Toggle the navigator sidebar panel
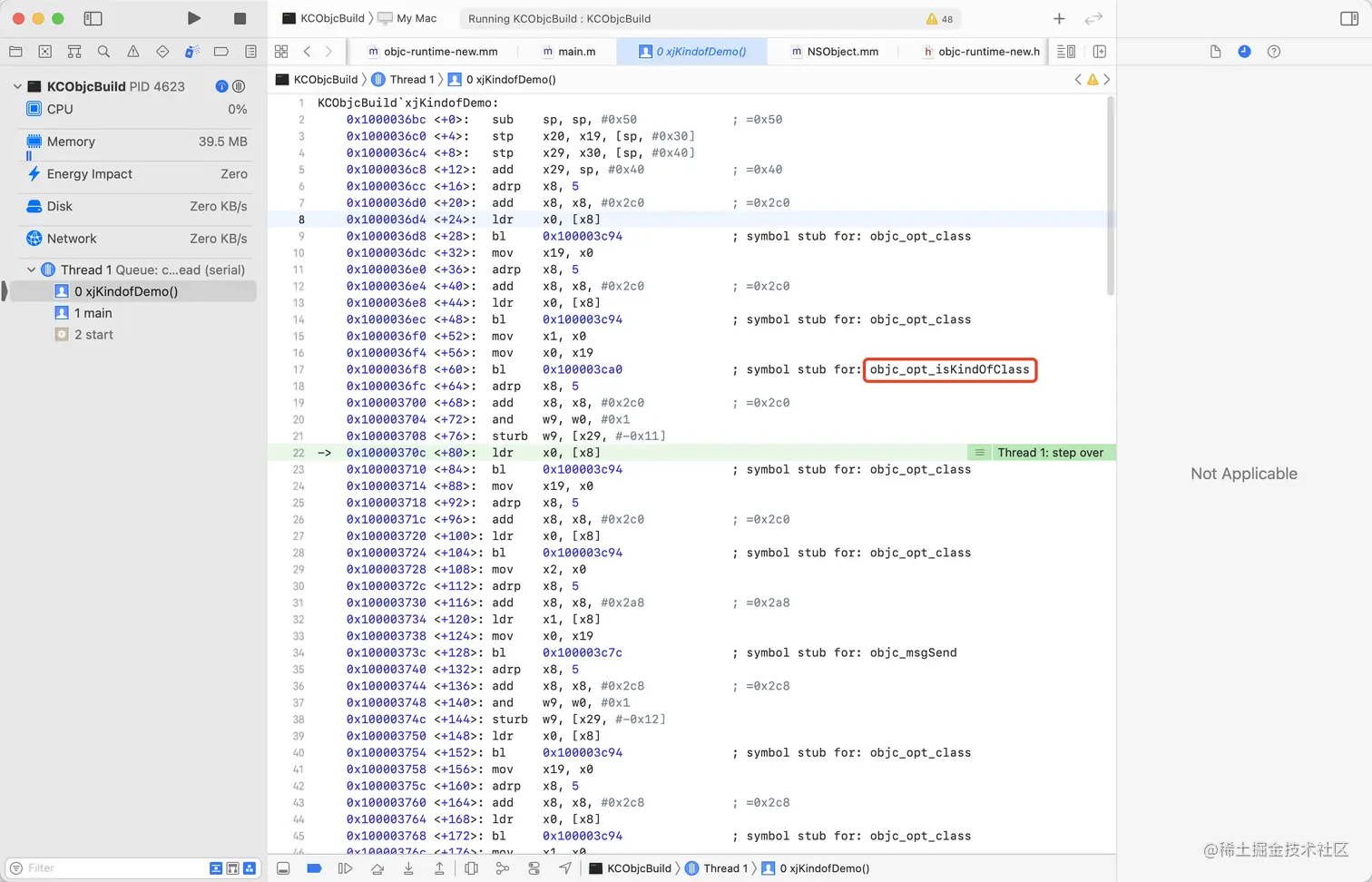The height and width of the screenshot is (882, 1372). [x=93, y=18]
